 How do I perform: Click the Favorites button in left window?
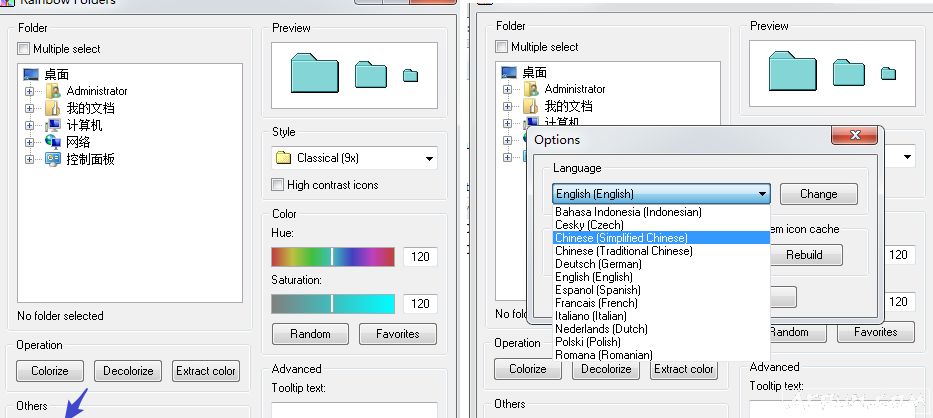point(397,334)
